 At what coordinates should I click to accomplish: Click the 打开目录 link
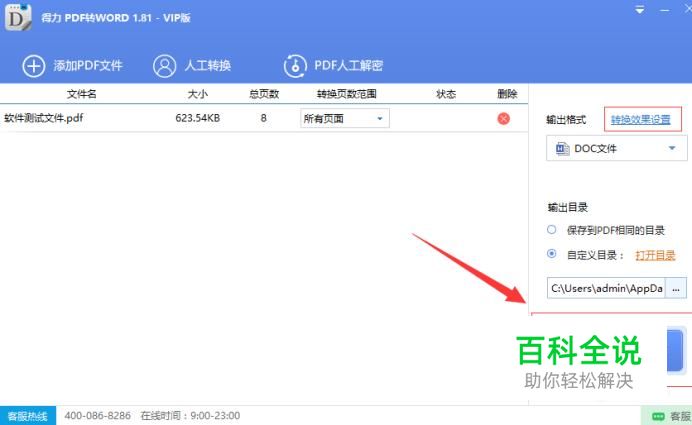(655, 255)
